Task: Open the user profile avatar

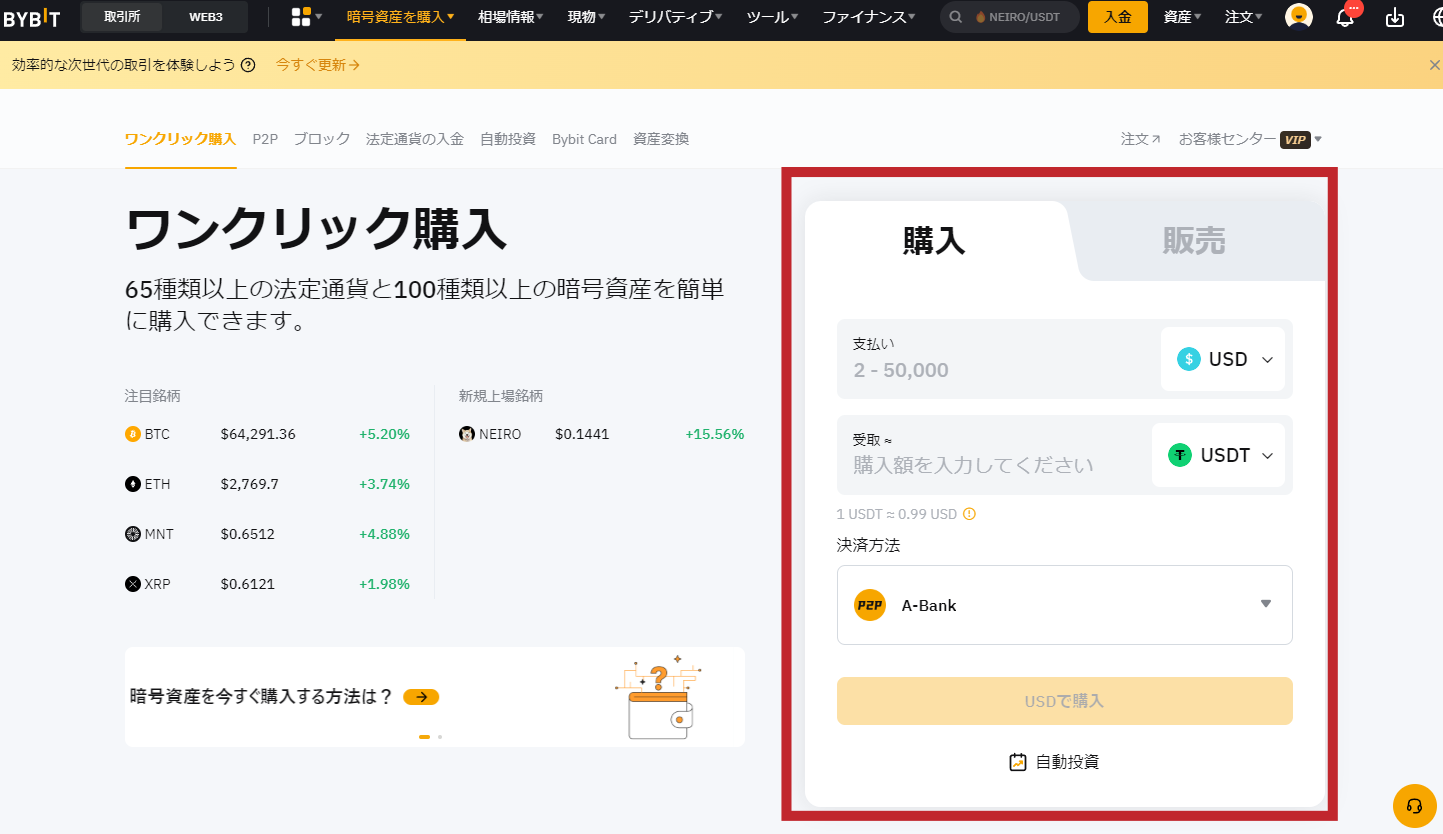Action: click(1298, 17)
